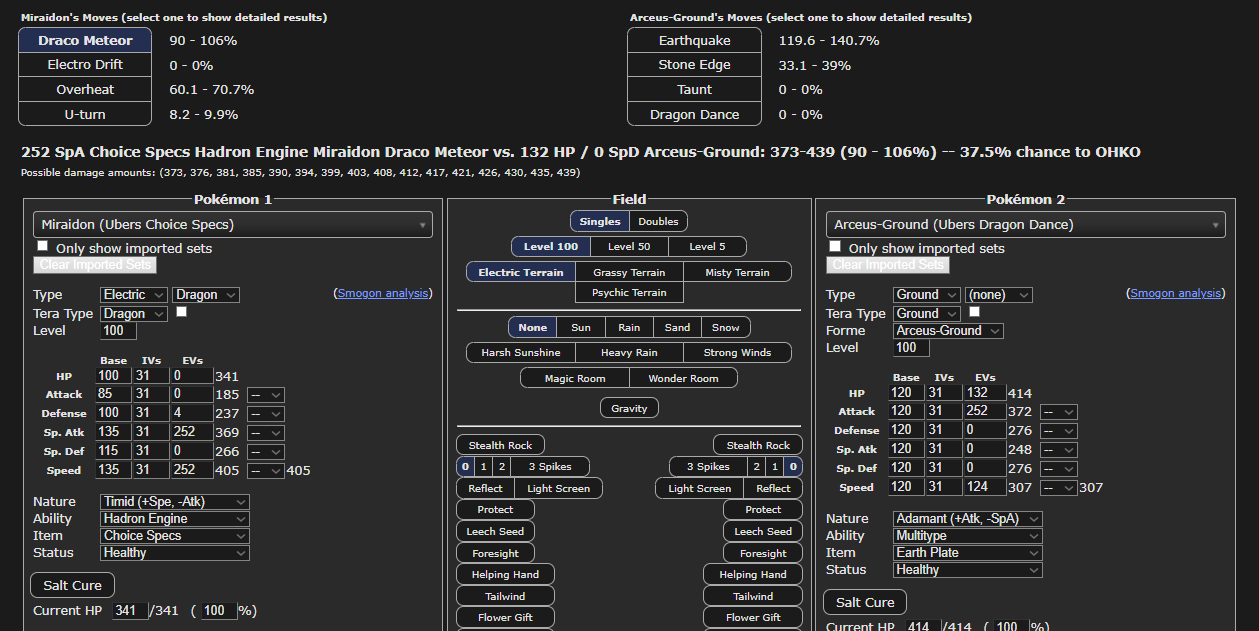Set weather to Rain
Image resolution: width=1259 pixels, height=631 pixels.
[x=629, y=328]
